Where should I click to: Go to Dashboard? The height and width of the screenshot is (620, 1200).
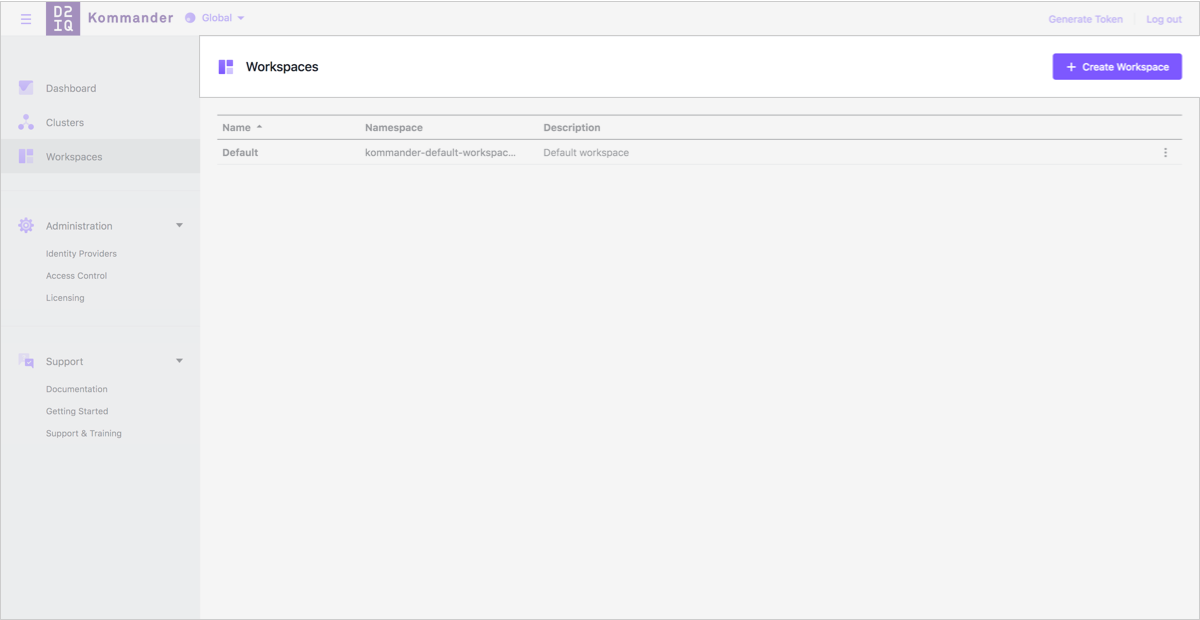(71, 88)
